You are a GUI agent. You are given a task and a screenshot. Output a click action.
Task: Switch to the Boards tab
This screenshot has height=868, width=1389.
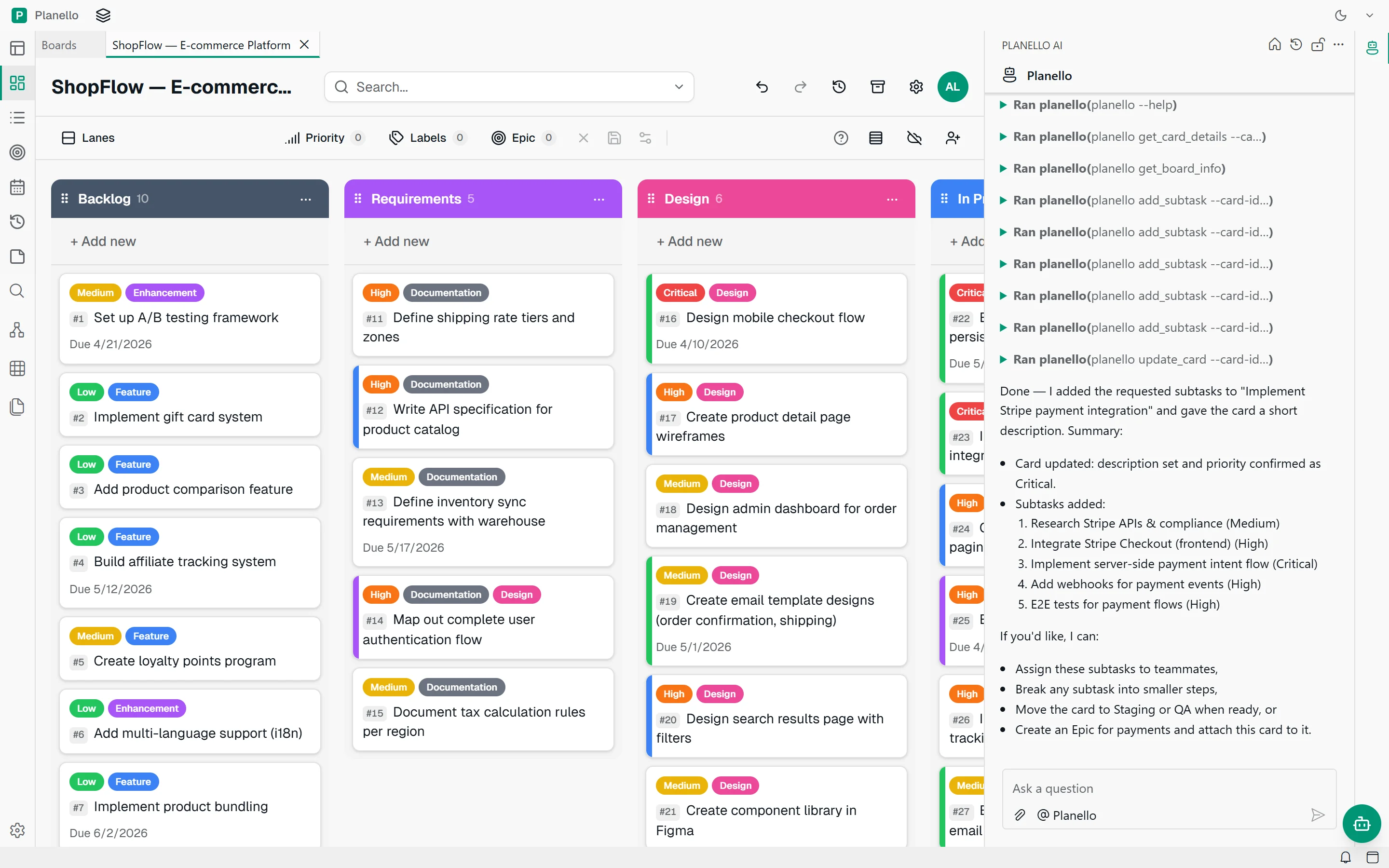pos(59,45)
